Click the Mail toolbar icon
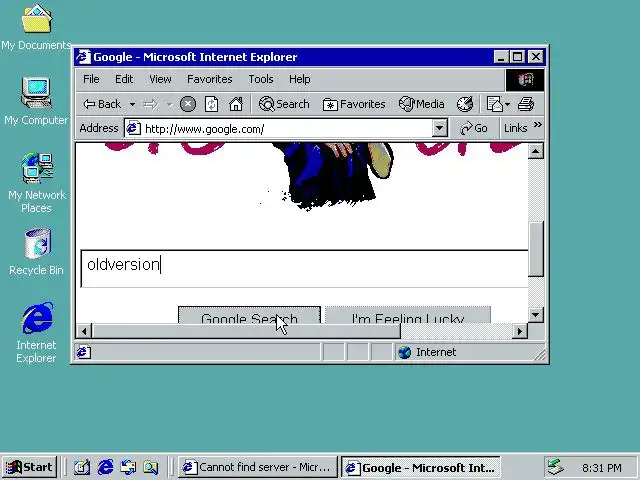640x480 pixels. [494, 104]
